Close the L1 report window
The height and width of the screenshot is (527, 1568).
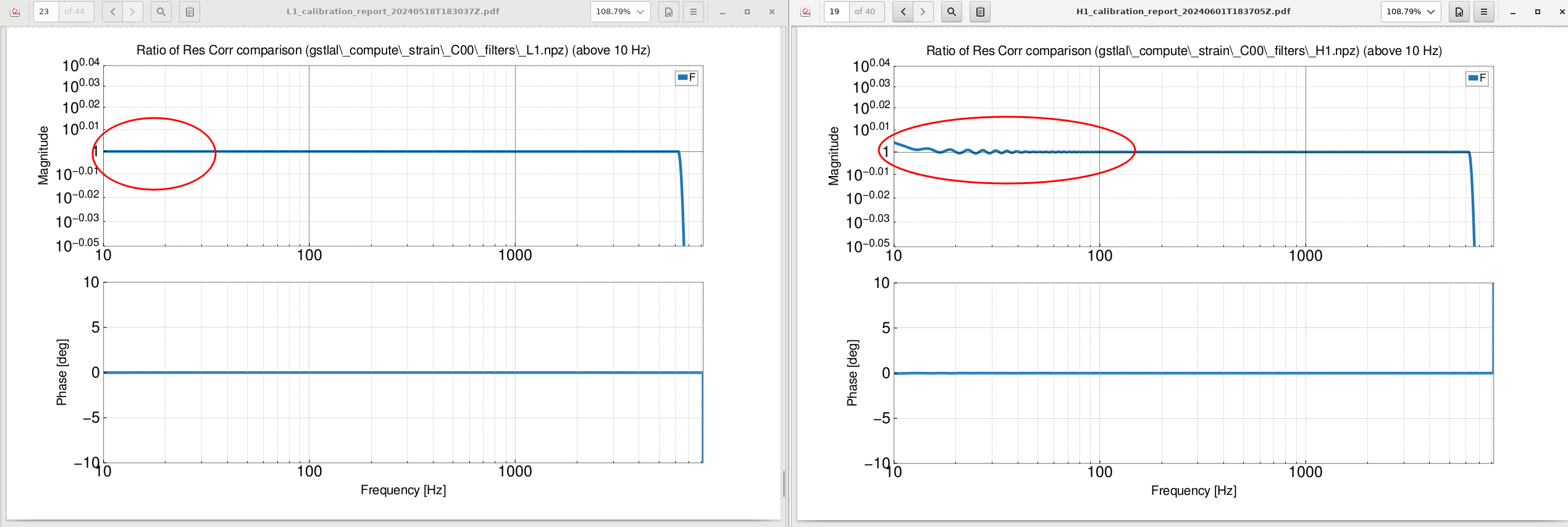coord(772,12)
